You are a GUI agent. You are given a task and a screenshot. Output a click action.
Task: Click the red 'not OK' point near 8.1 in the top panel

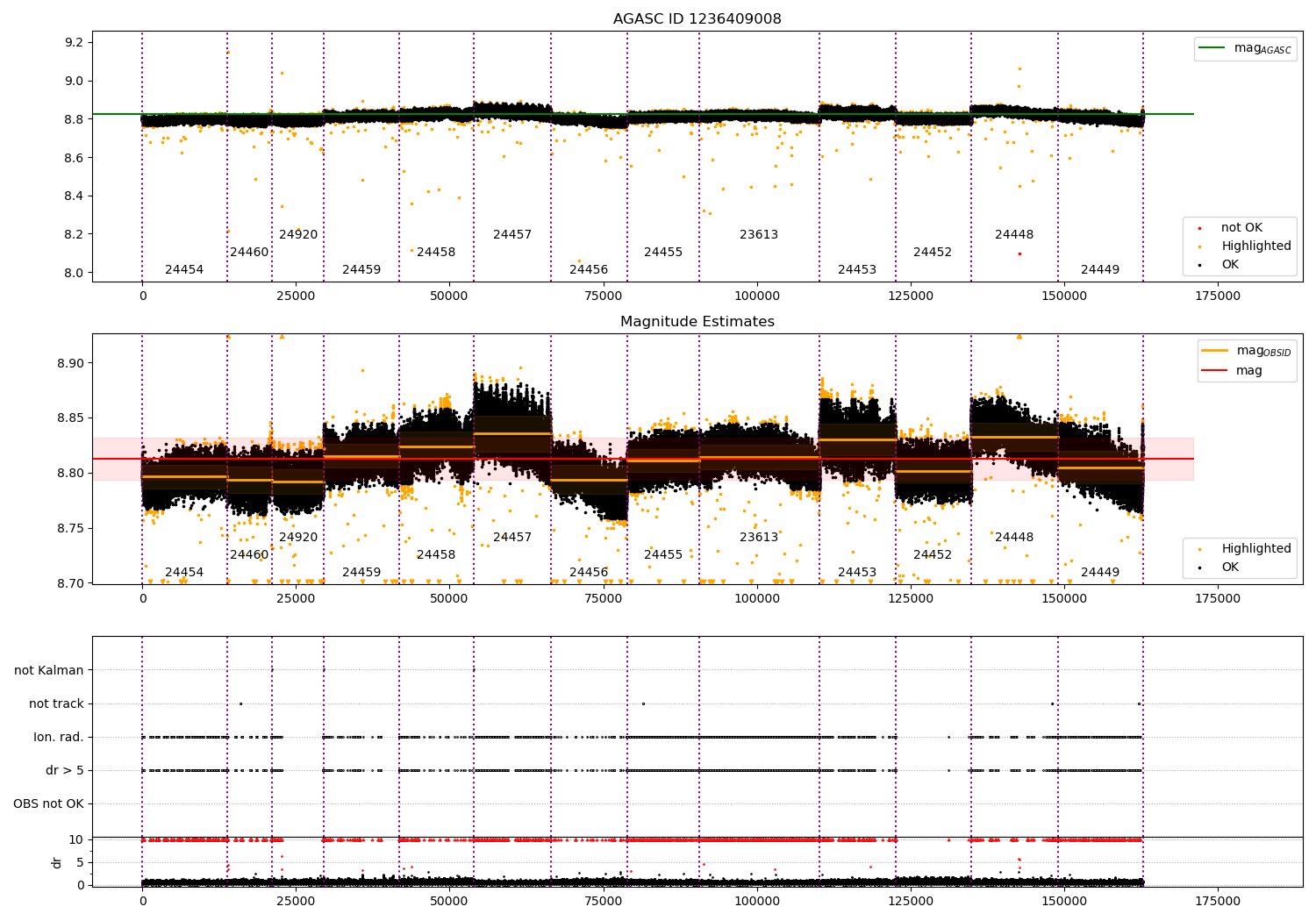pyautogui.click(x=1019, y=253)
